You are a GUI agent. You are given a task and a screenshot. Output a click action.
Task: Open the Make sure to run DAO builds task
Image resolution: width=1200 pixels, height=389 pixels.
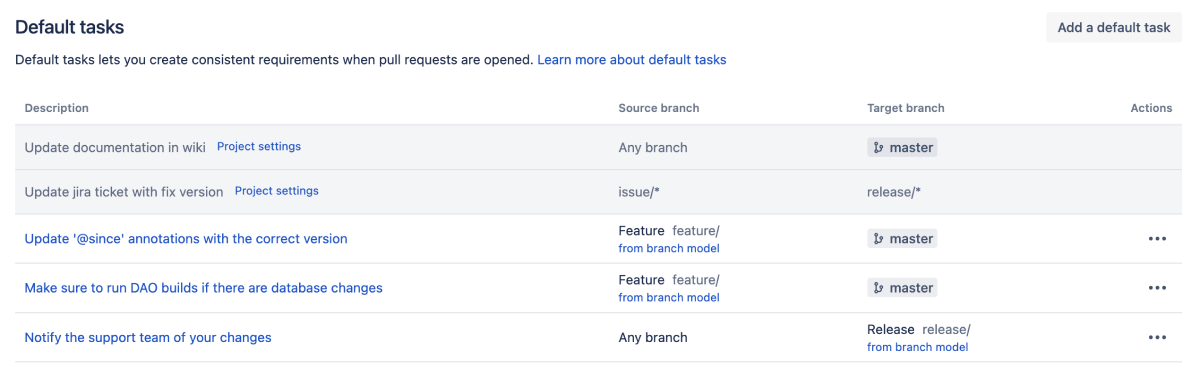203,288
